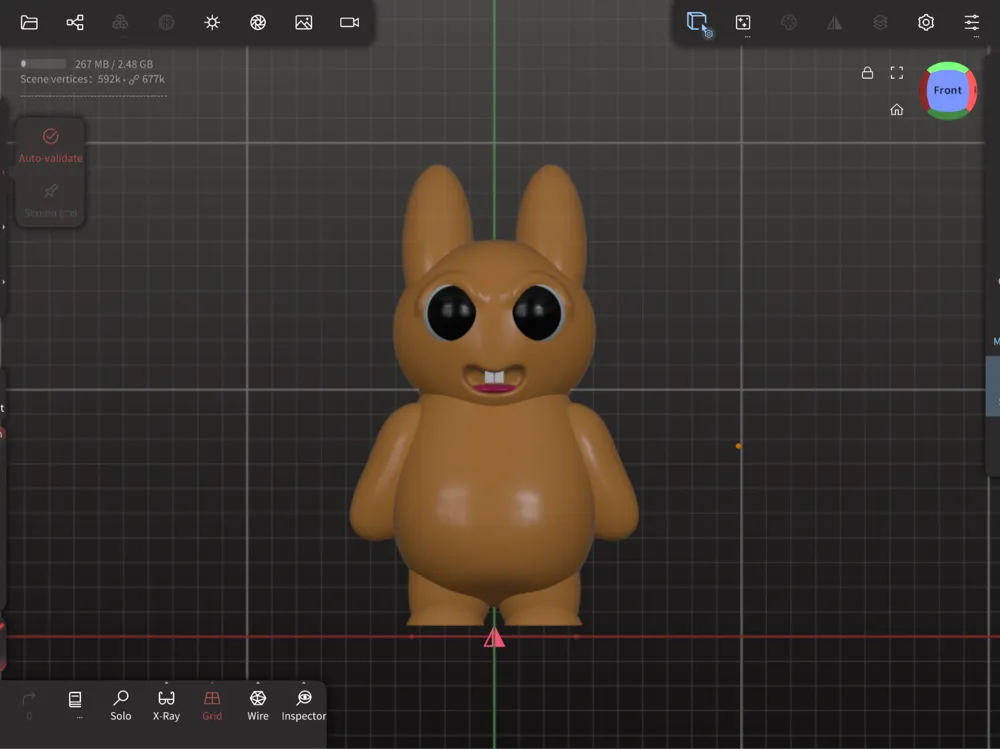Select the Inspector tool
This screenshot has height=750, width=1000.
303,705
